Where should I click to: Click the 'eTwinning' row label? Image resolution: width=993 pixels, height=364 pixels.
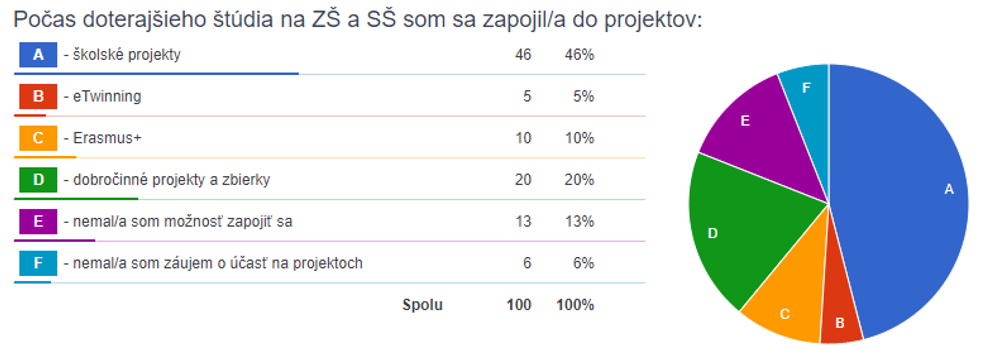pos(103,97)
